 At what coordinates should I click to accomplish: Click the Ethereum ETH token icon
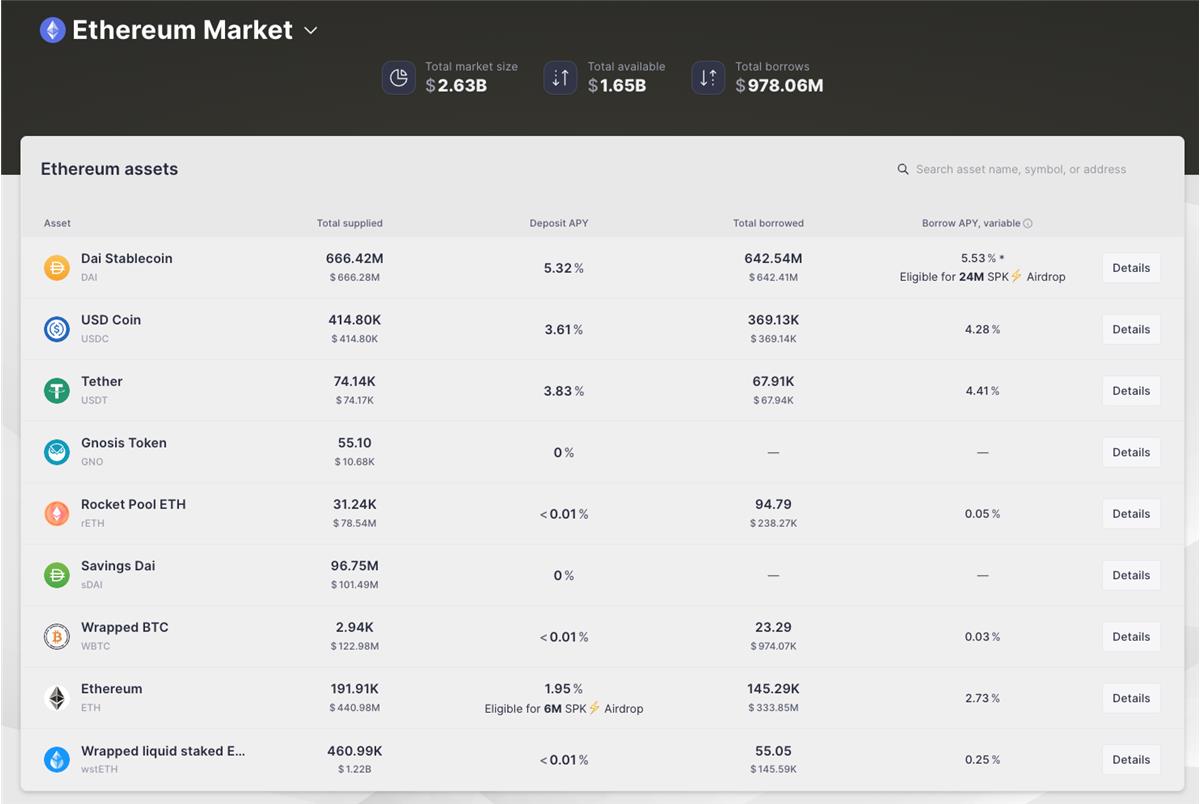pyautogui.click(x=57, y=698)
